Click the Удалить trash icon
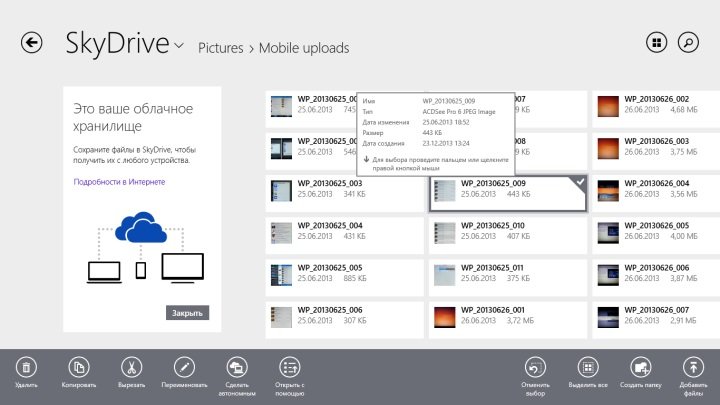Viewport: 720px width, 405px height. pos(26,367)
